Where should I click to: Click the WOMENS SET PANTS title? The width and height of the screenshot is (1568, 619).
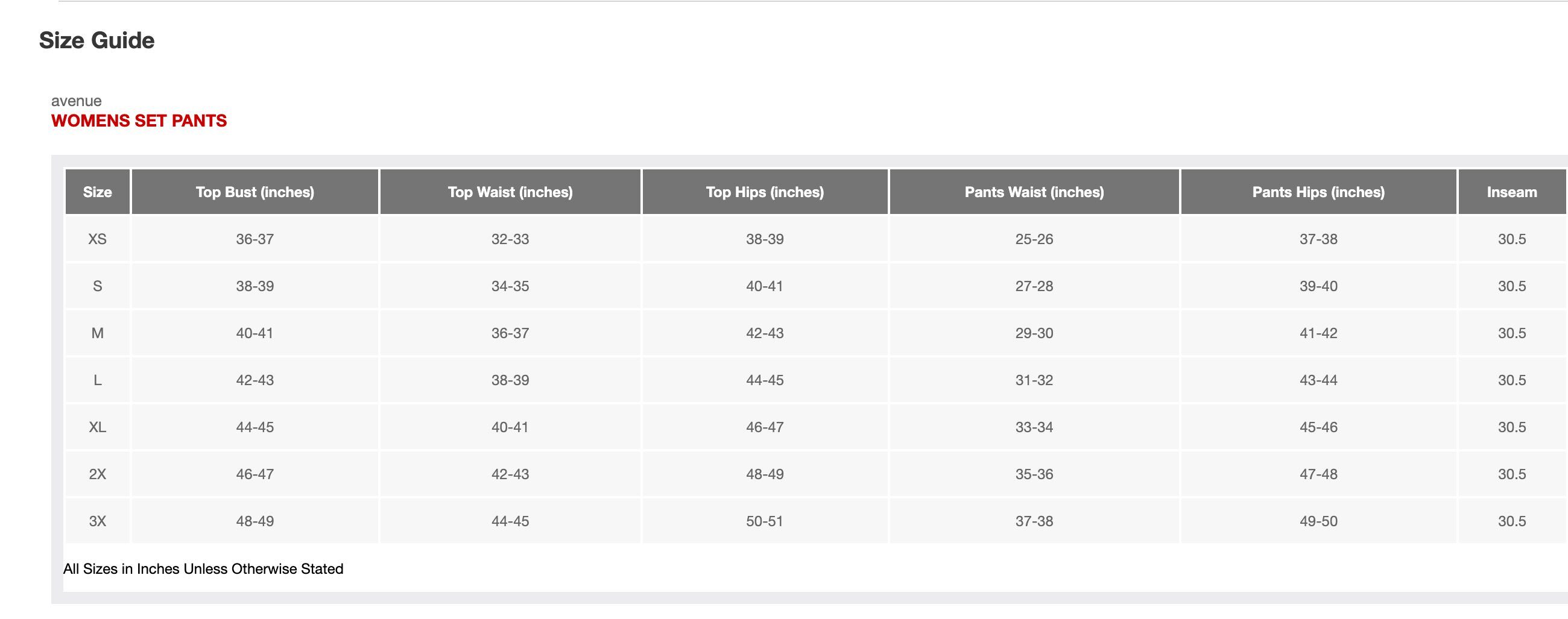coord(139,121)
